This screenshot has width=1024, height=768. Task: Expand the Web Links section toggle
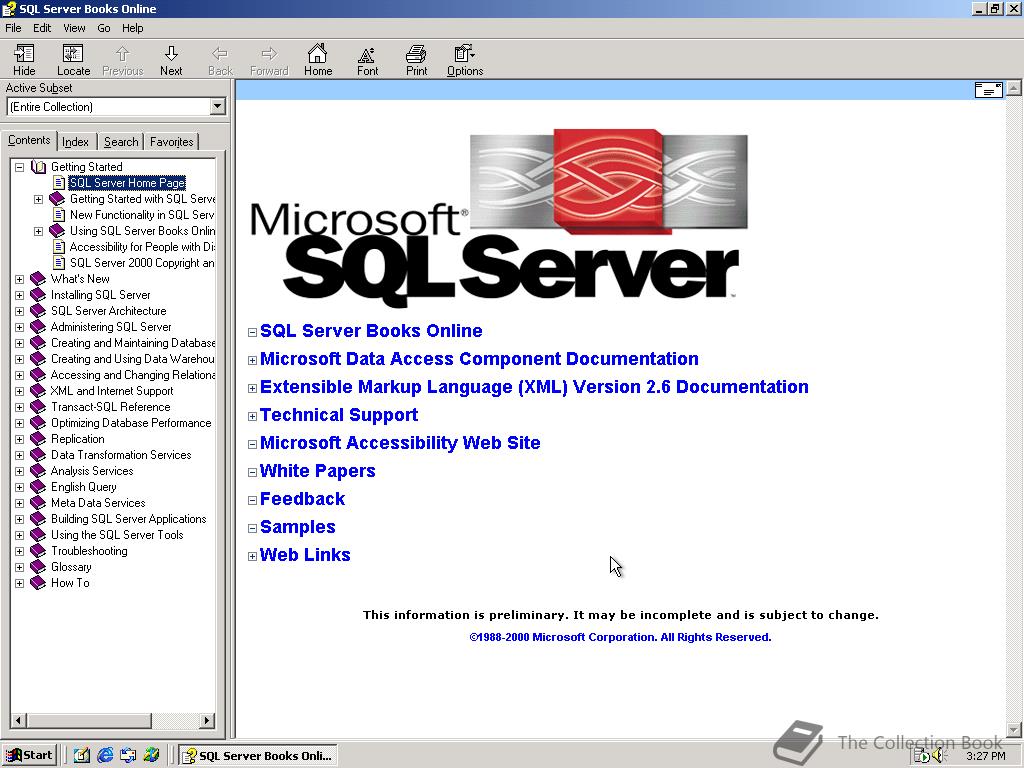252,556
